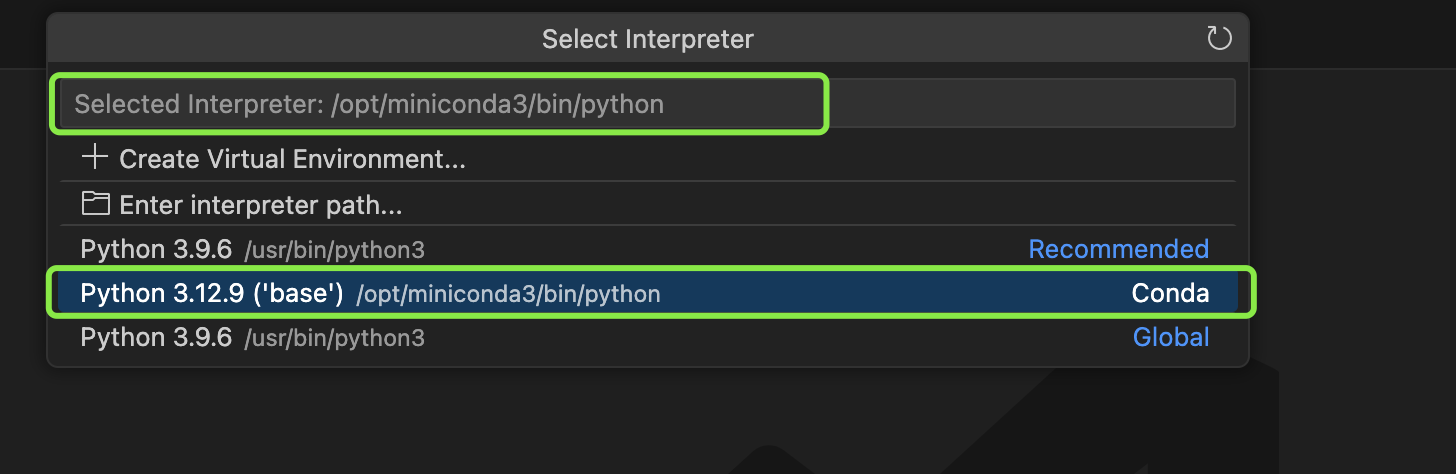
Task: Click the blue Recommended label
Action: tap(1119, 249)
